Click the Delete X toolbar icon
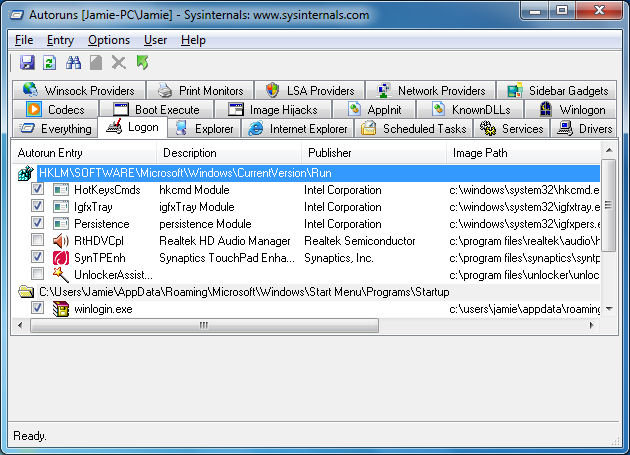This screenshot has width=630, height=455. click(x=119, y=63)
